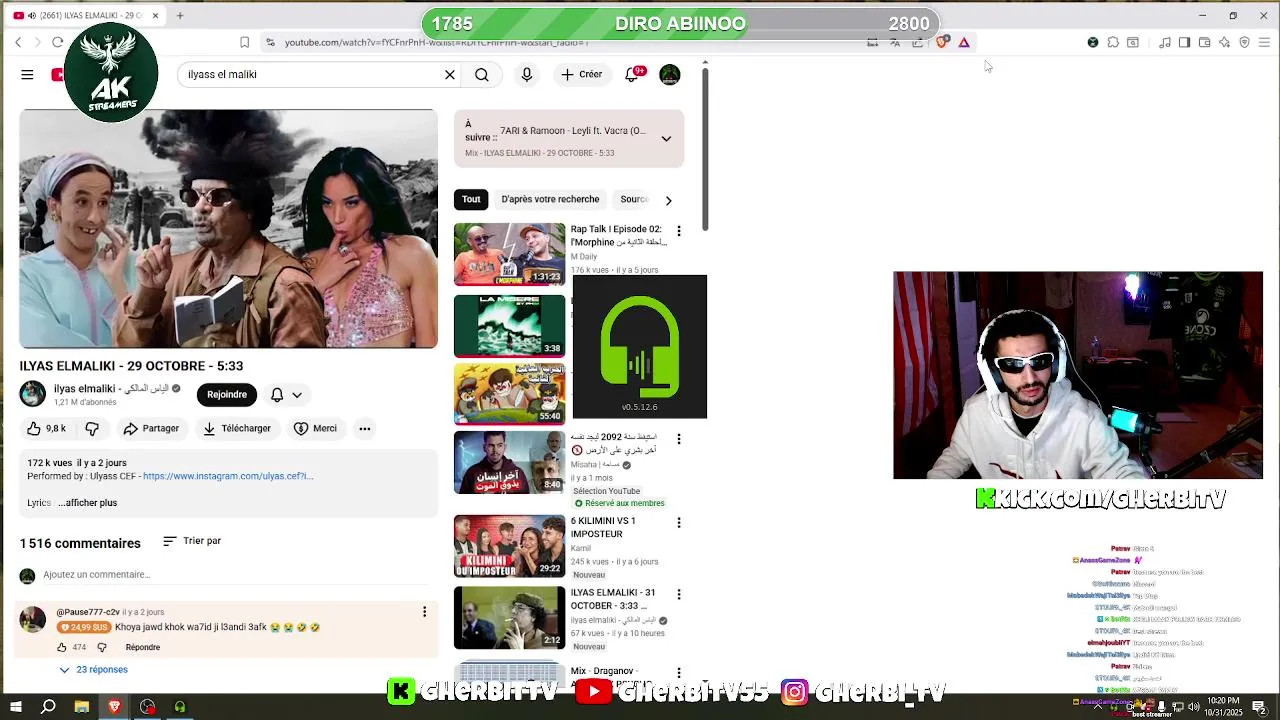This screenshot has height=720, width=1280.
Task: Open the @Pause777-c2v commenter profile
Action: (x=33, y=619)
